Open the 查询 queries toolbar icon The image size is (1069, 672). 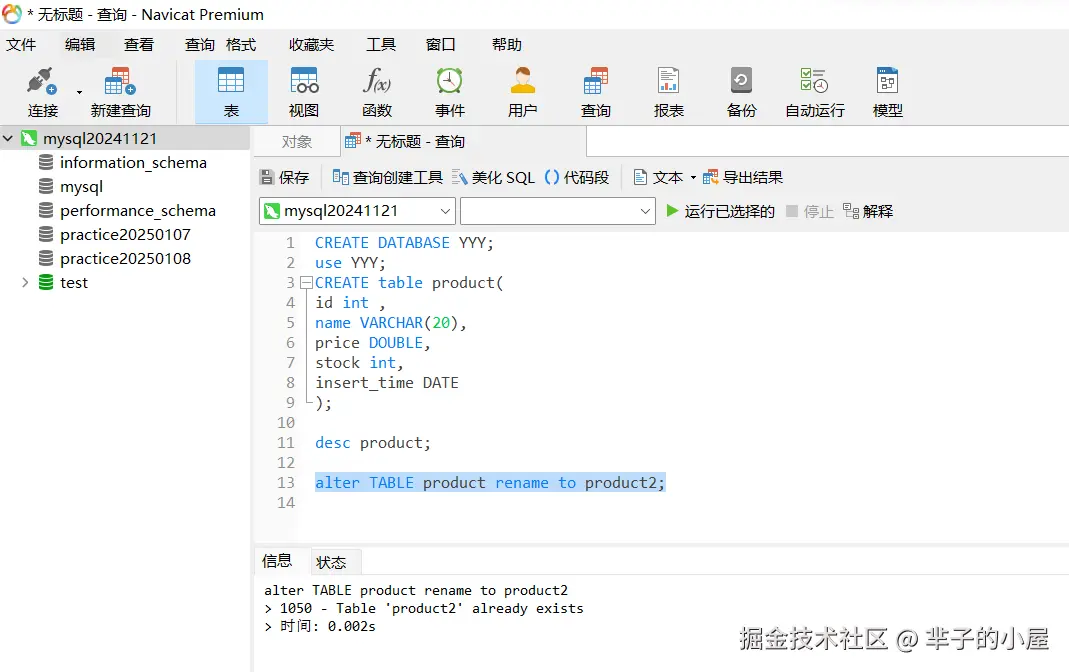596,92
